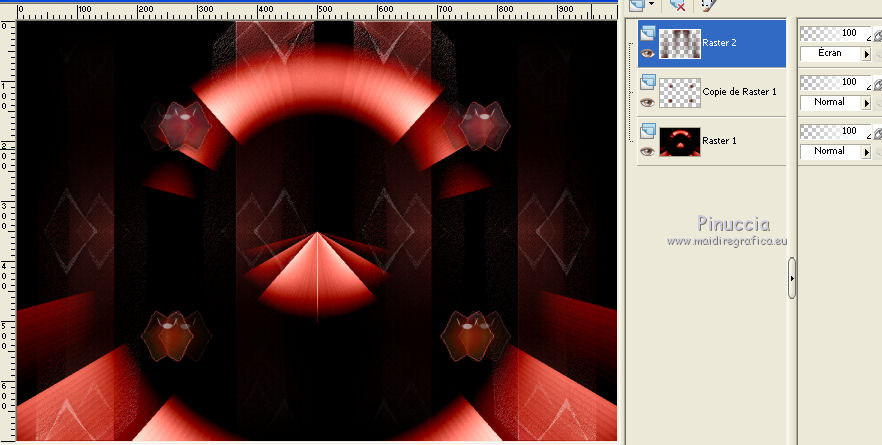Adjust opacity slider of Raster 1

tap(835, 132)
